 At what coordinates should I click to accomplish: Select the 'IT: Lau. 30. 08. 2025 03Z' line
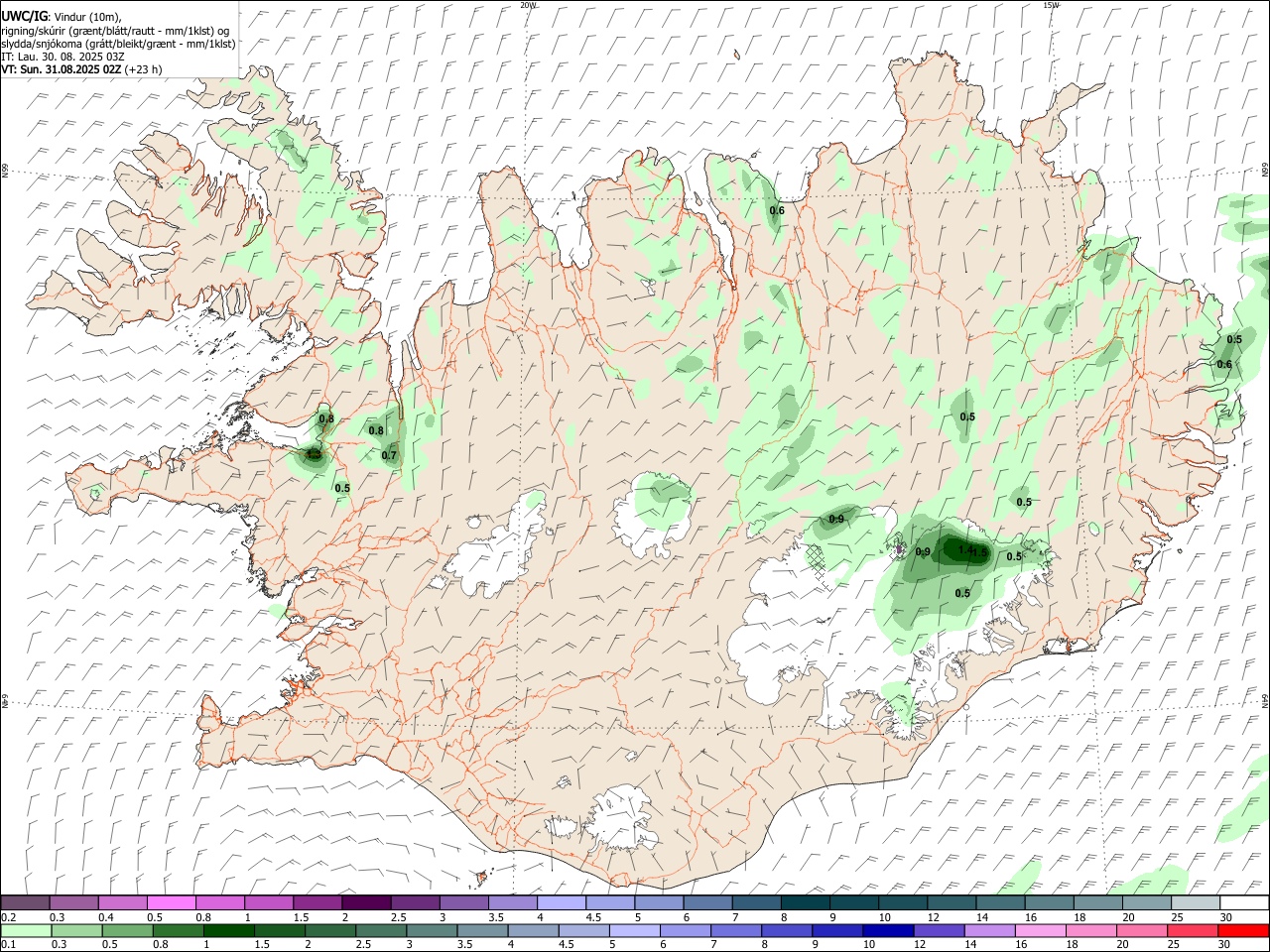coord(63,57)
